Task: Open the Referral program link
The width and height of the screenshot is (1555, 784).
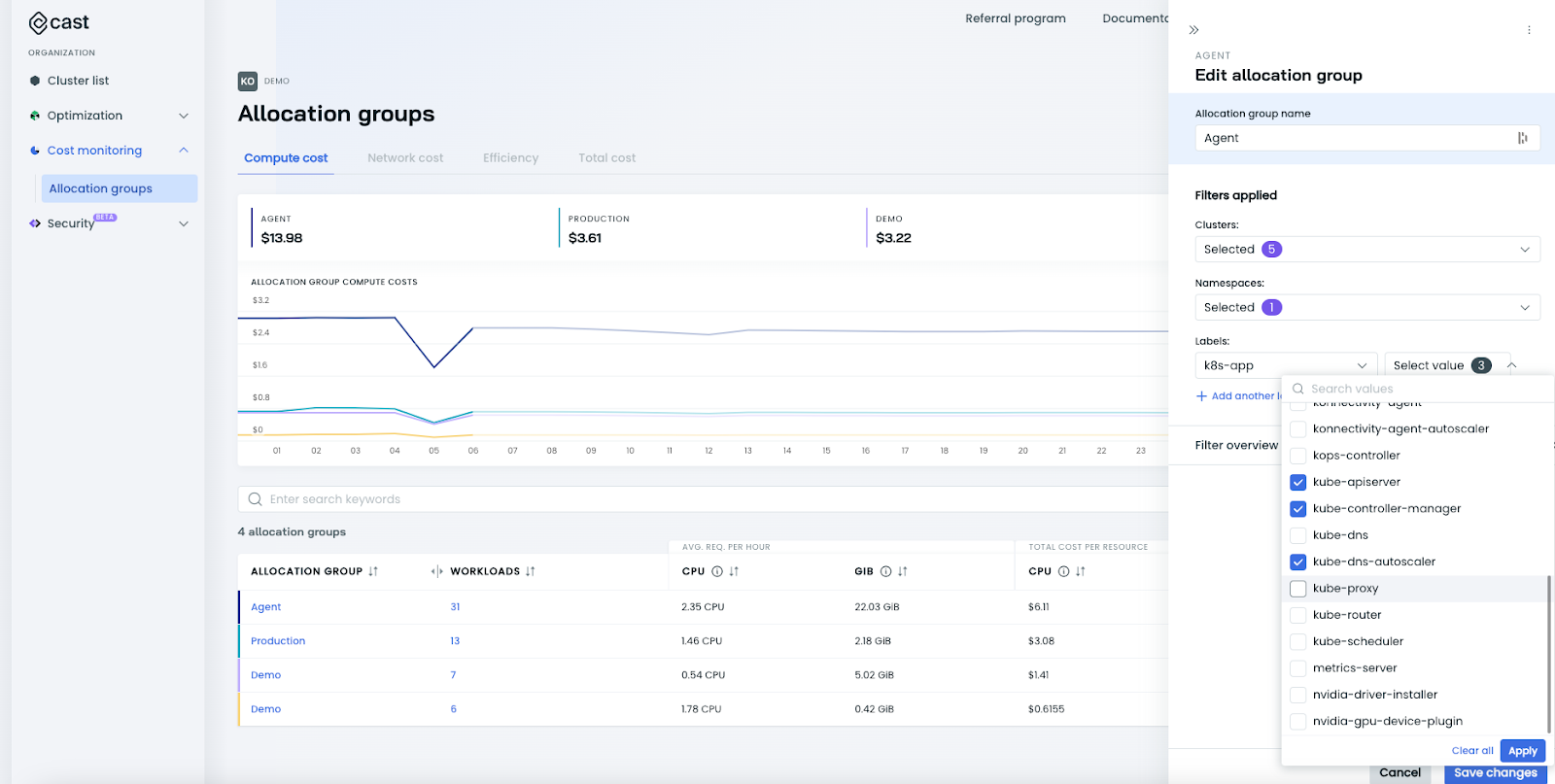Action: [1016, 18]
